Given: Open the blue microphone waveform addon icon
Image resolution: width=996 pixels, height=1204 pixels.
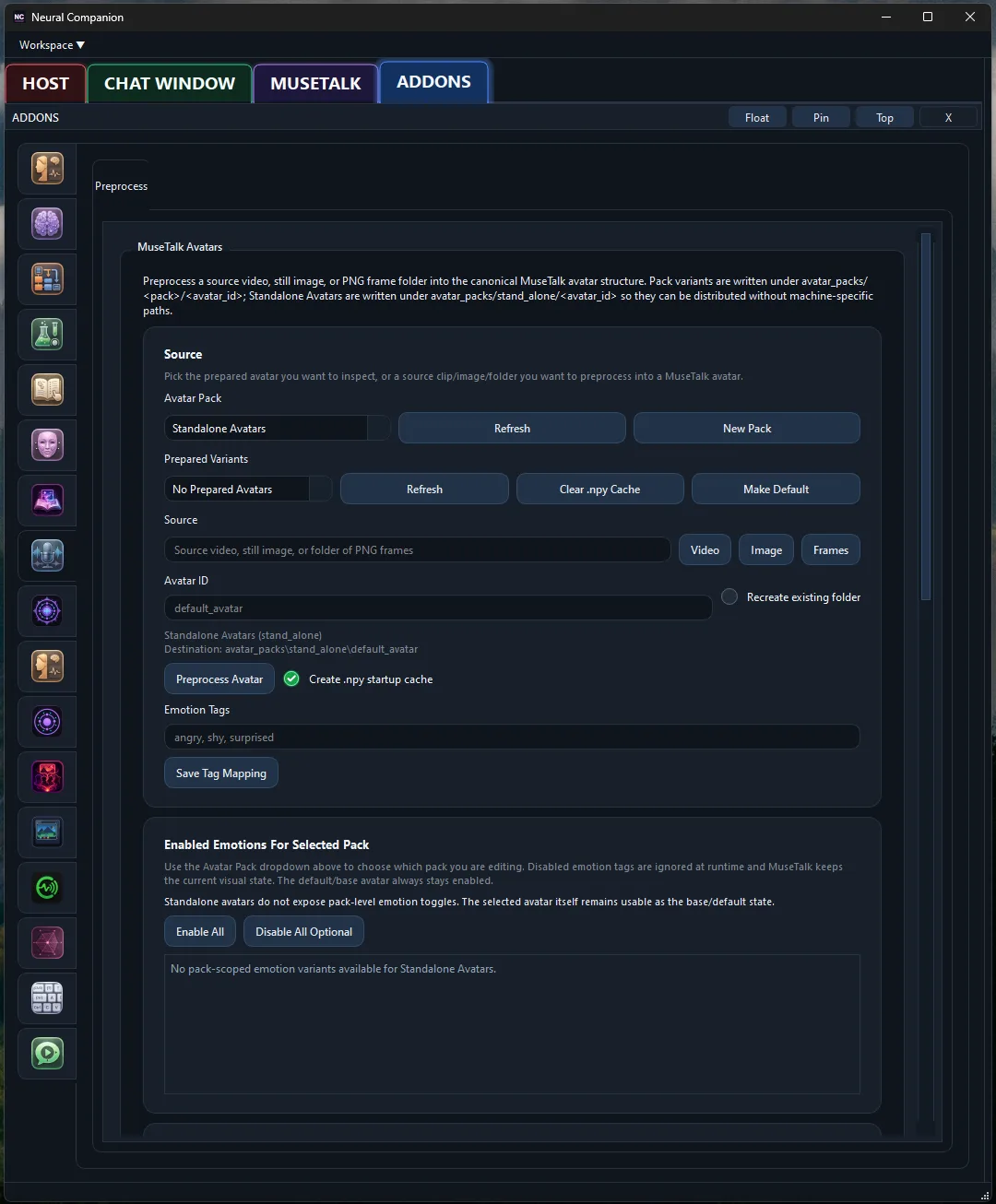Looking at the screenshot, I should coord(47,556).
